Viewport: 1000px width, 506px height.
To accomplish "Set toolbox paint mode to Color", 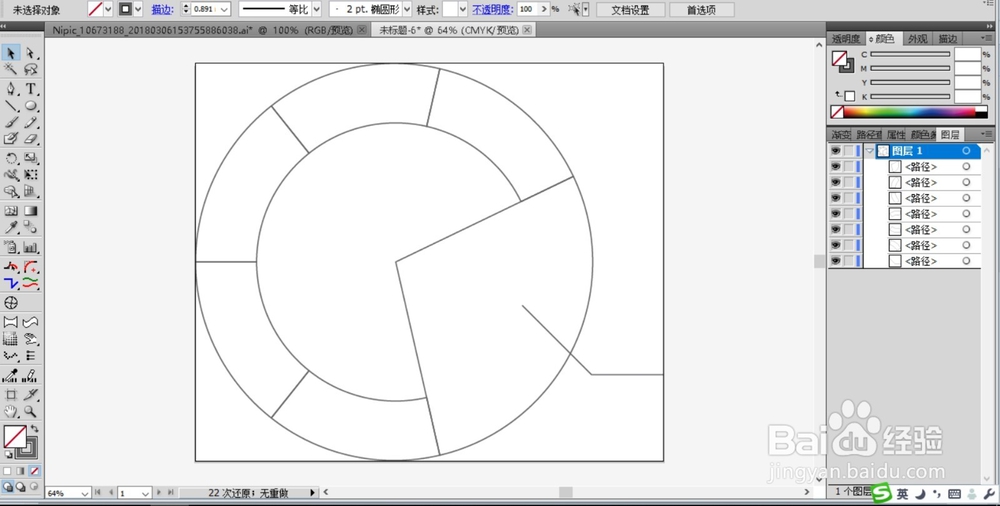I will coord(7,471).
